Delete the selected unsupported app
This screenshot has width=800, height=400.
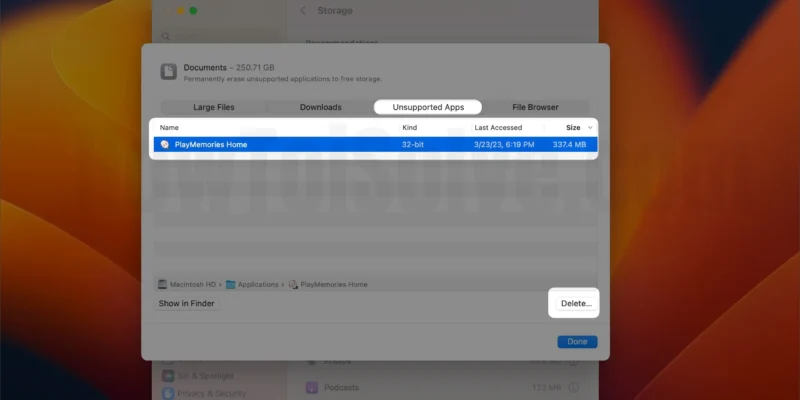point(576,303)
